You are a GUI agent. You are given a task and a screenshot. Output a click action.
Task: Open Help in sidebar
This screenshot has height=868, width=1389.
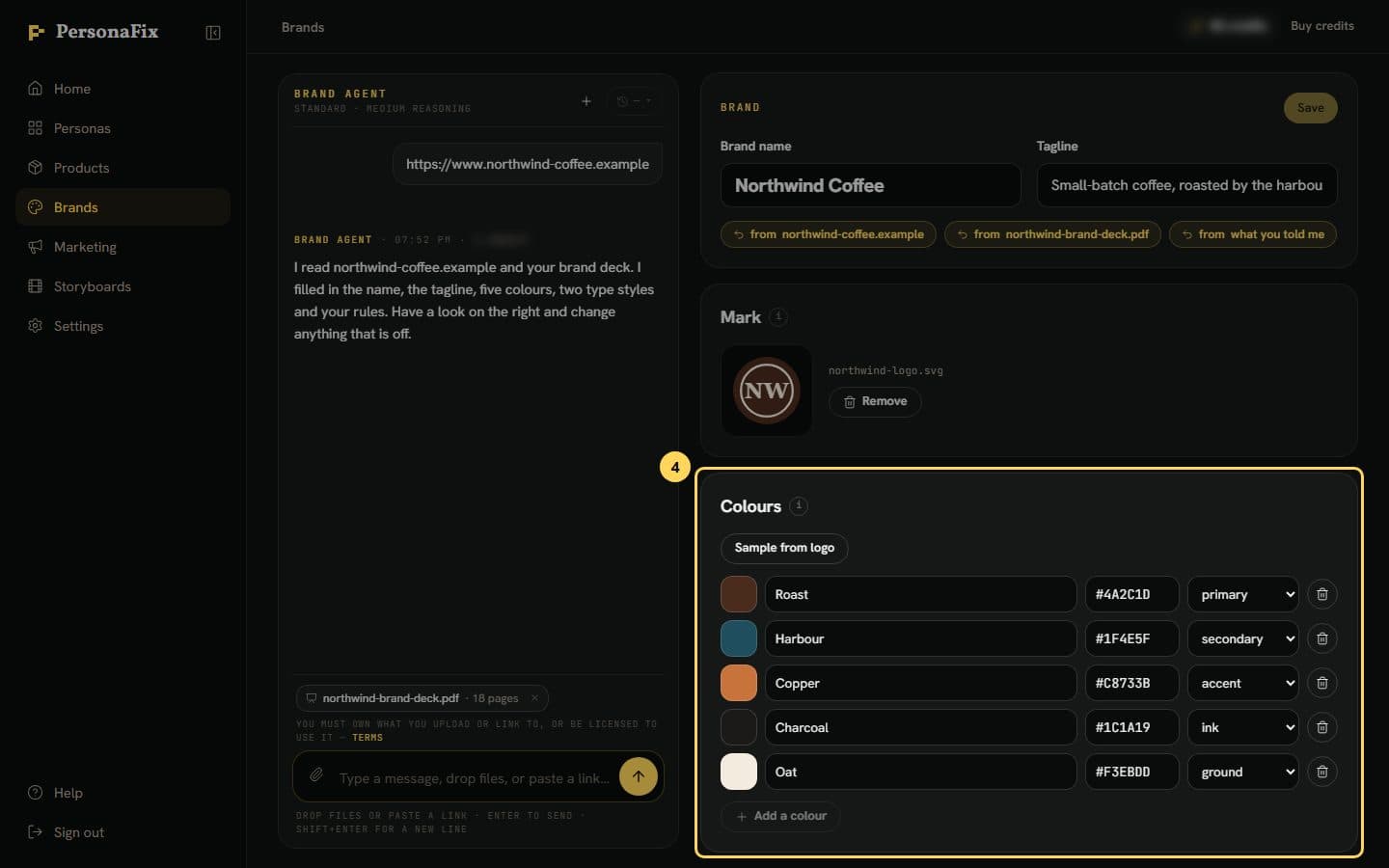123,793
